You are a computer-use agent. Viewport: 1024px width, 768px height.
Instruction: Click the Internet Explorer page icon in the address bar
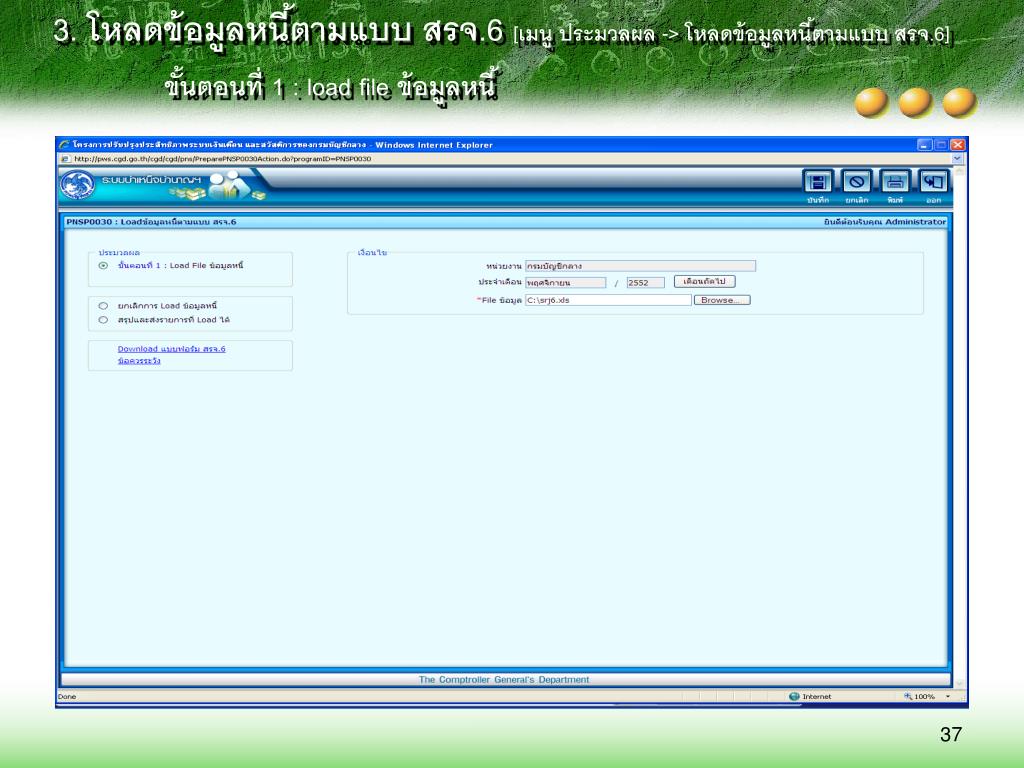coord(65,159)
